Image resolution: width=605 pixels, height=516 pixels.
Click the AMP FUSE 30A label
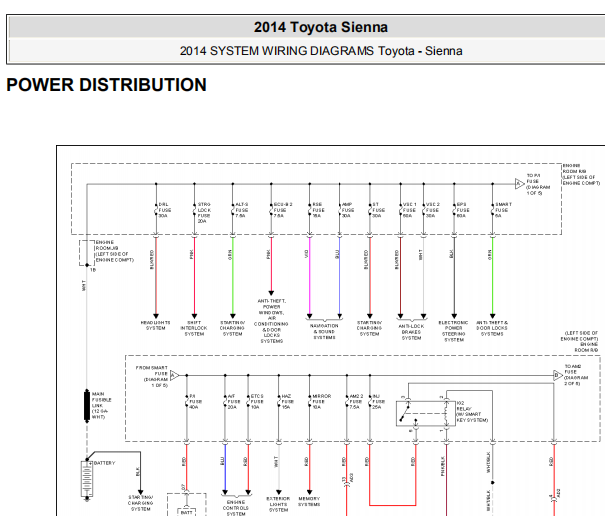pyautogui.click(x=348, y=210)
